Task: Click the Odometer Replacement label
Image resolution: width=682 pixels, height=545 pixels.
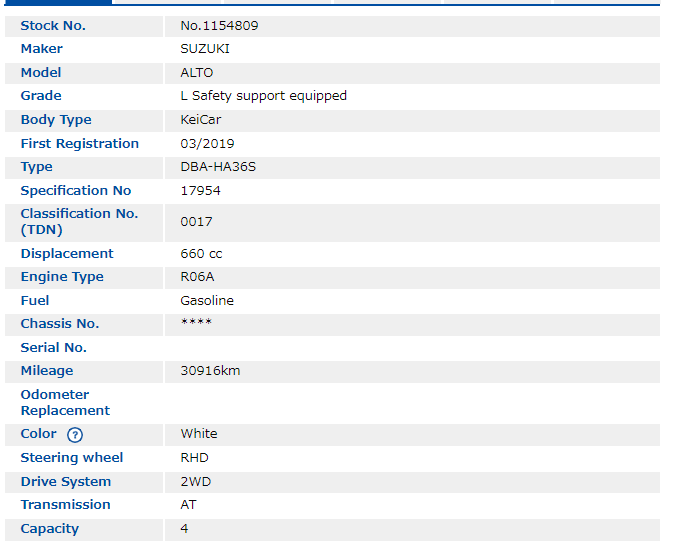Action: pos(65,403)
